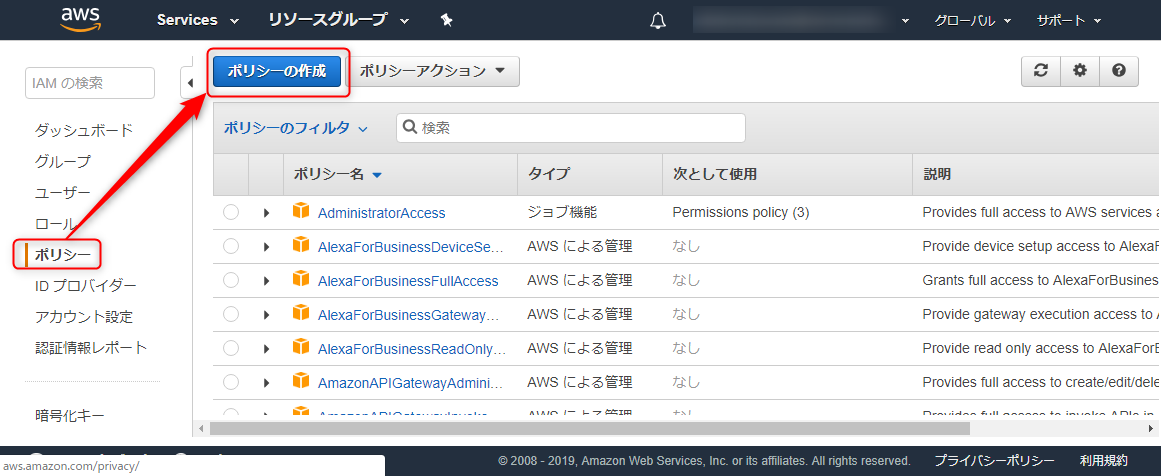Open the ポリシーのフィルタ dropdown
Viewport: 1161px width, 476px height.
pos(295,128)
